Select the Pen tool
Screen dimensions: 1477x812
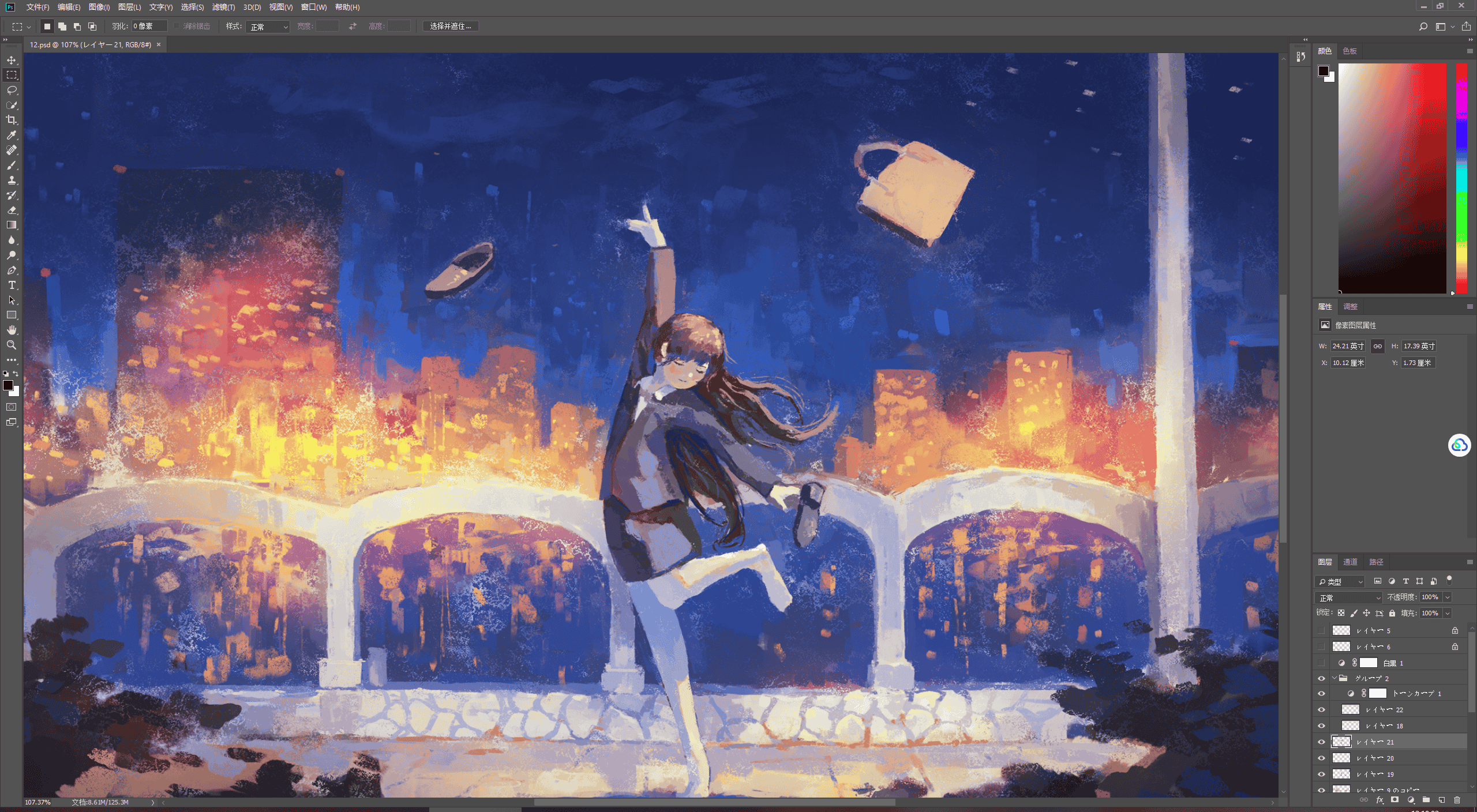click(12, 270)
